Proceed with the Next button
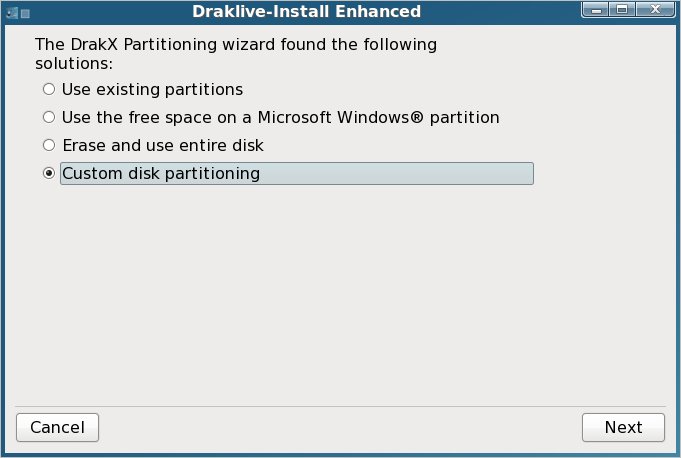 (623, 427)
